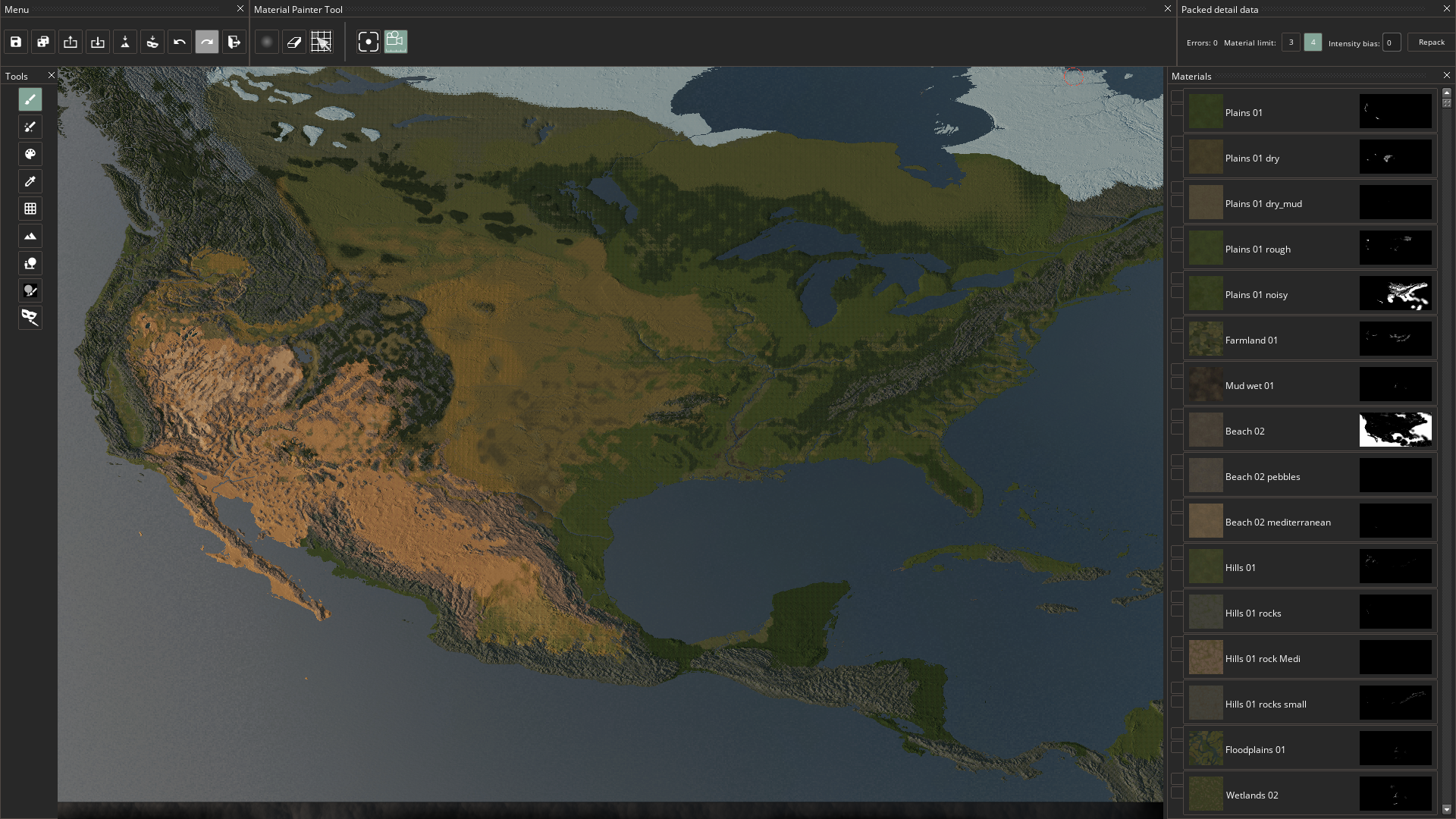1456x819 pixels.
Task: Select the grid tool in Tools panel
Action: [30, 209]
